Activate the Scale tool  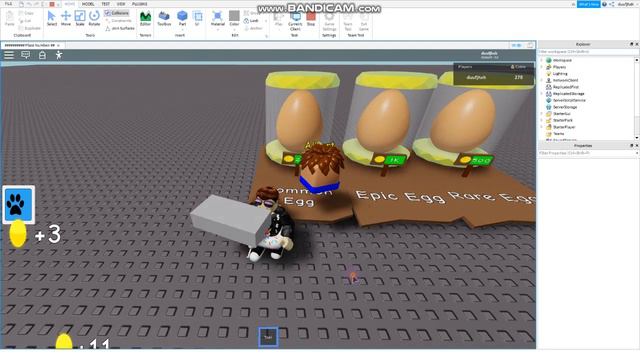click(x=80, y=18)
